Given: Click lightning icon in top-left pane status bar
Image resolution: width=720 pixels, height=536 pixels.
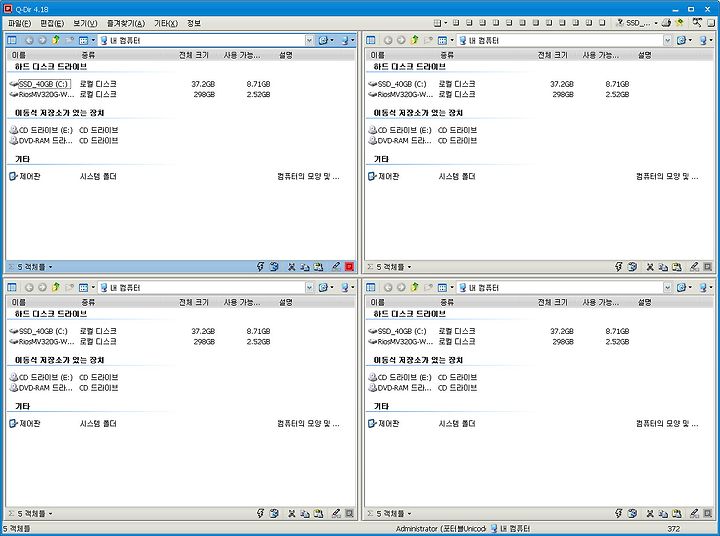Looking at the screenshot, I should (260, 266).
